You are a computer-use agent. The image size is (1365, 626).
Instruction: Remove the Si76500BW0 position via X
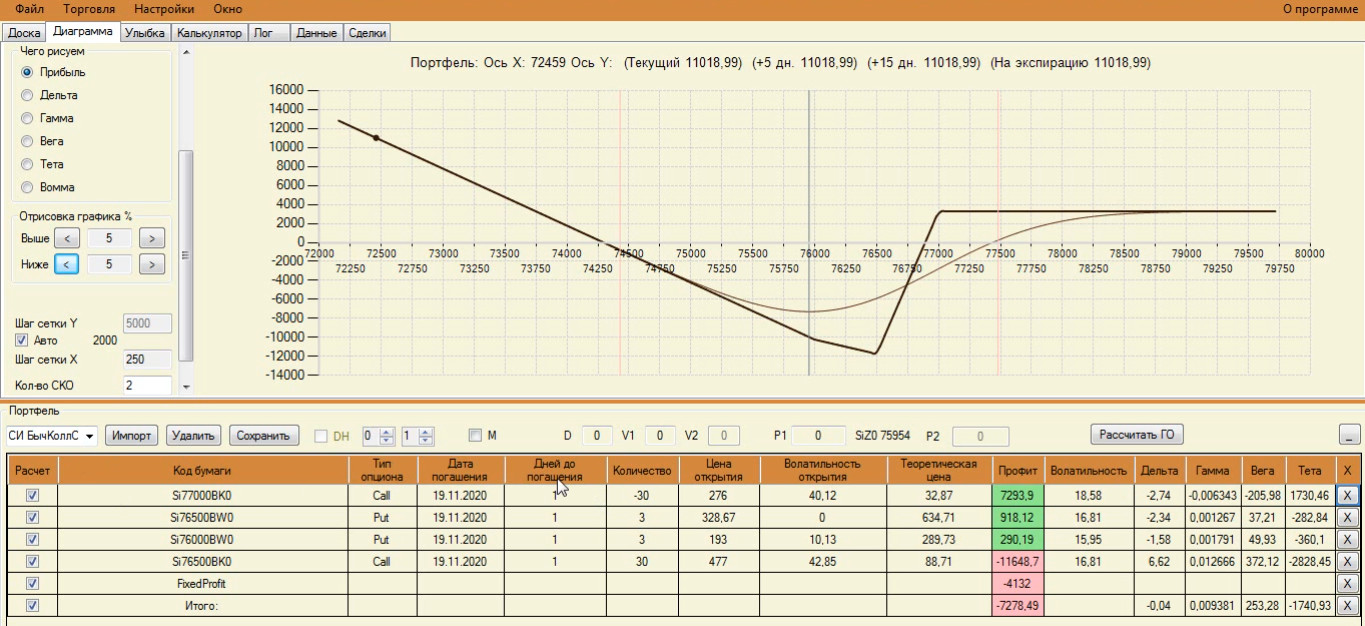[1347, 517]
